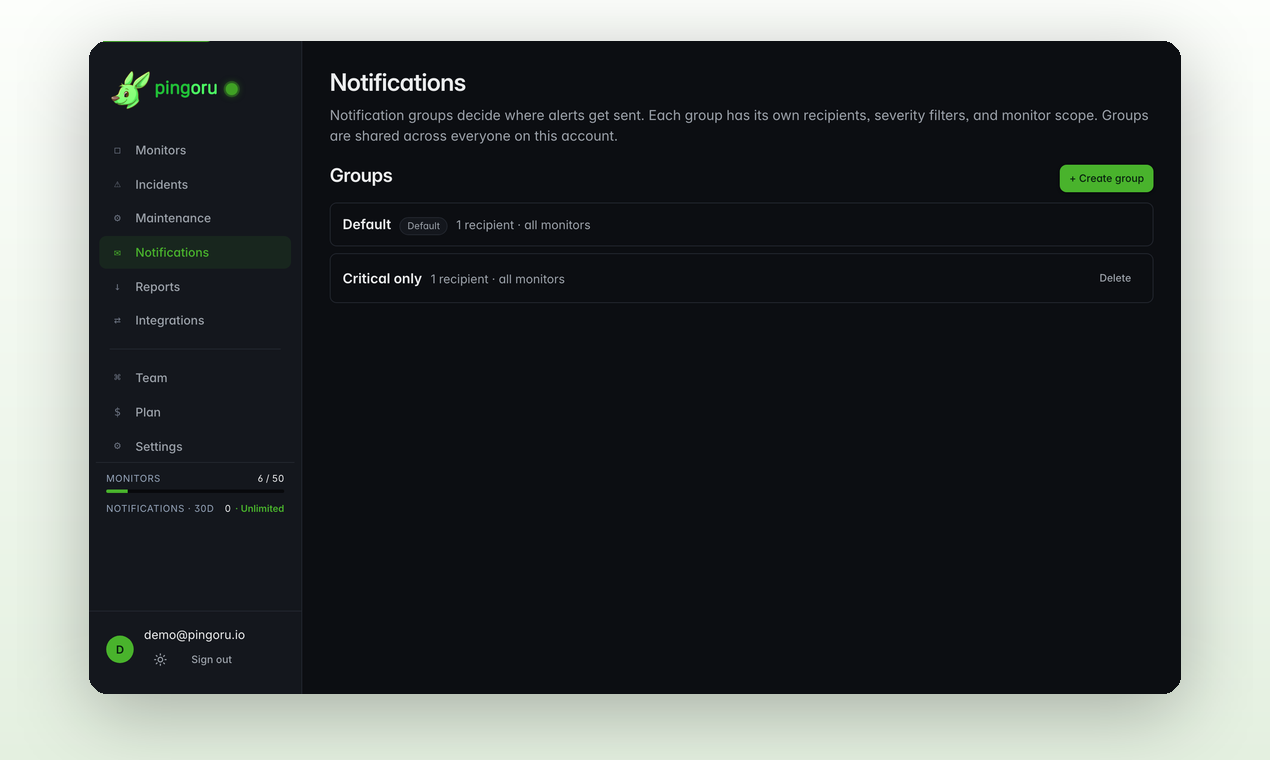Screen dimensions: 1270x760
Task: Click the Settings gear icon
Action: (117, 446)
